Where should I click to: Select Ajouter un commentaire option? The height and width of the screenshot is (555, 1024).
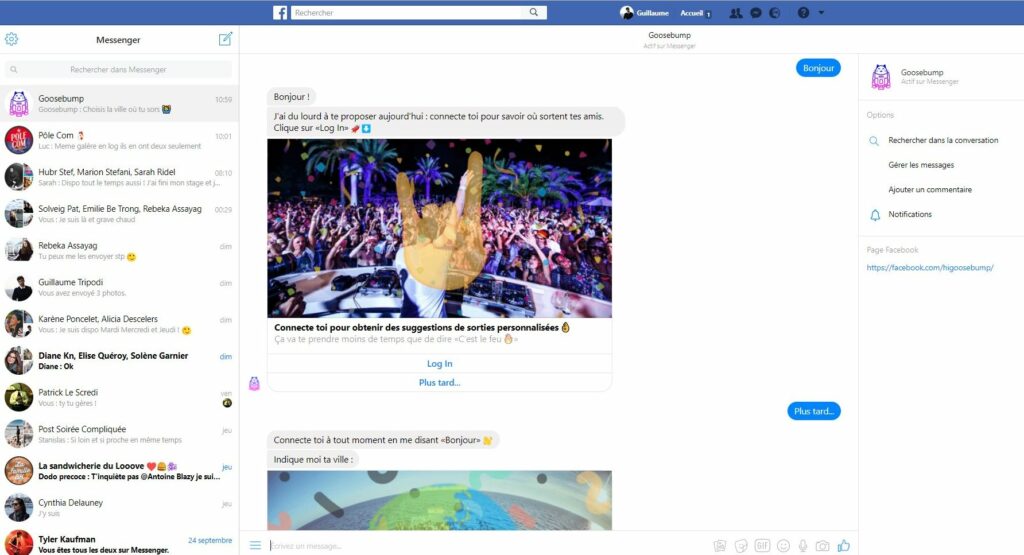point(930,190)
